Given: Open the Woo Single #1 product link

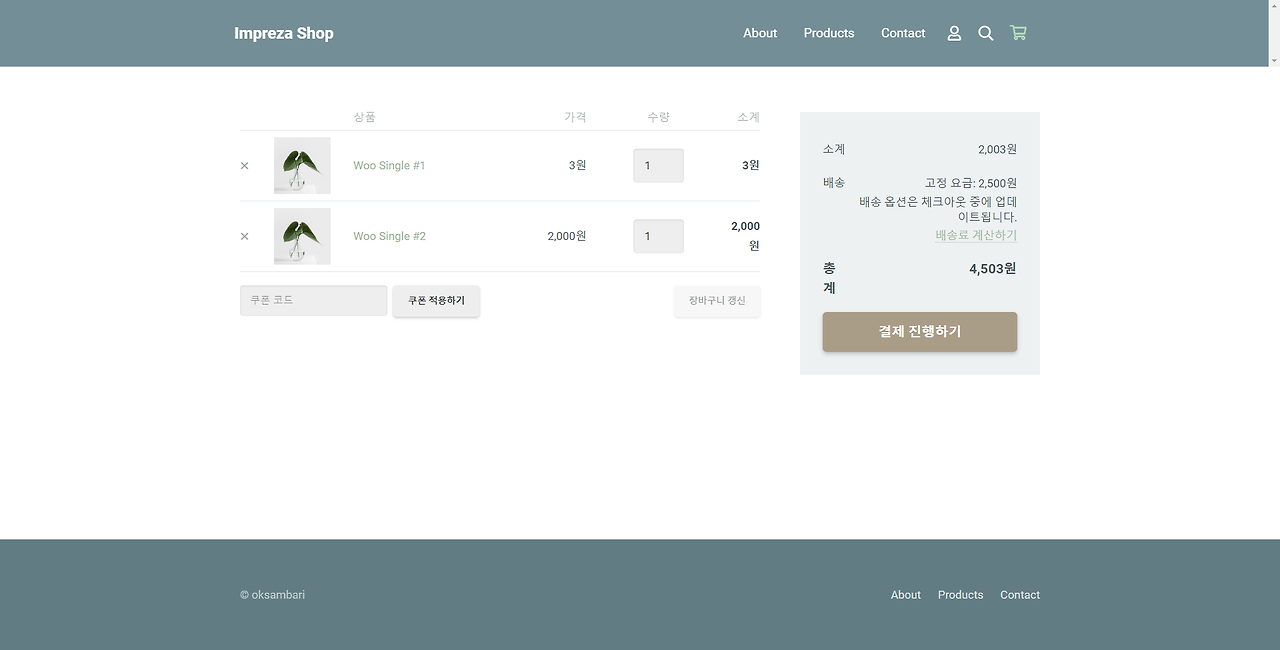Looking at the screenshot, I should pos(389,165).
